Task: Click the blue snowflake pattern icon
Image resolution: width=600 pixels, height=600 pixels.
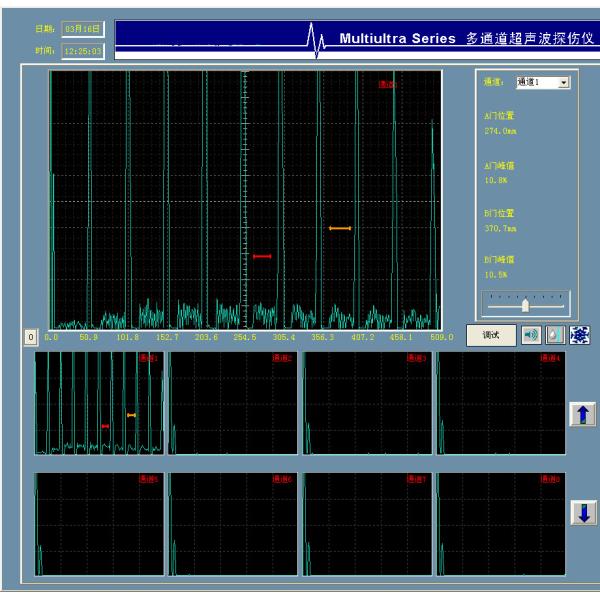Action: coord(579,335)
